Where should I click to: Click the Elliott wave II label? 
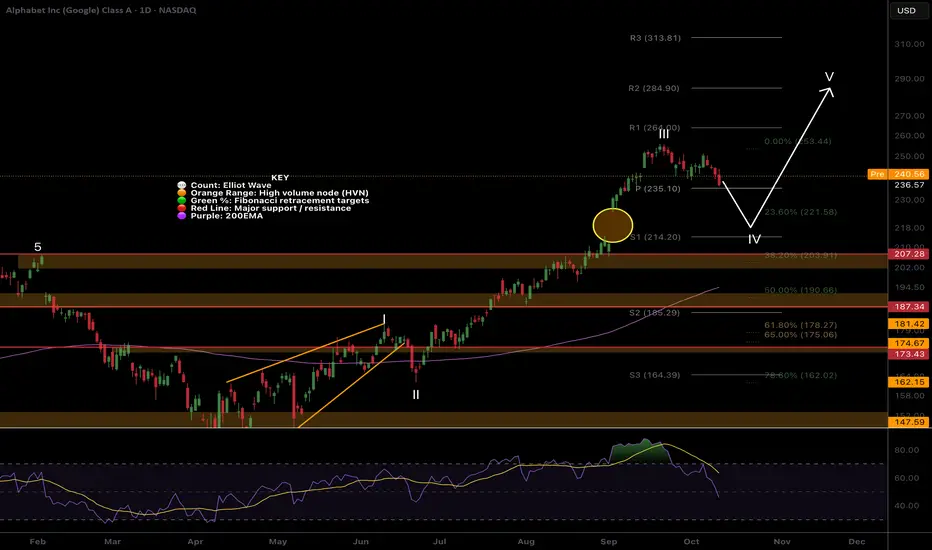(x=416, y=395)
